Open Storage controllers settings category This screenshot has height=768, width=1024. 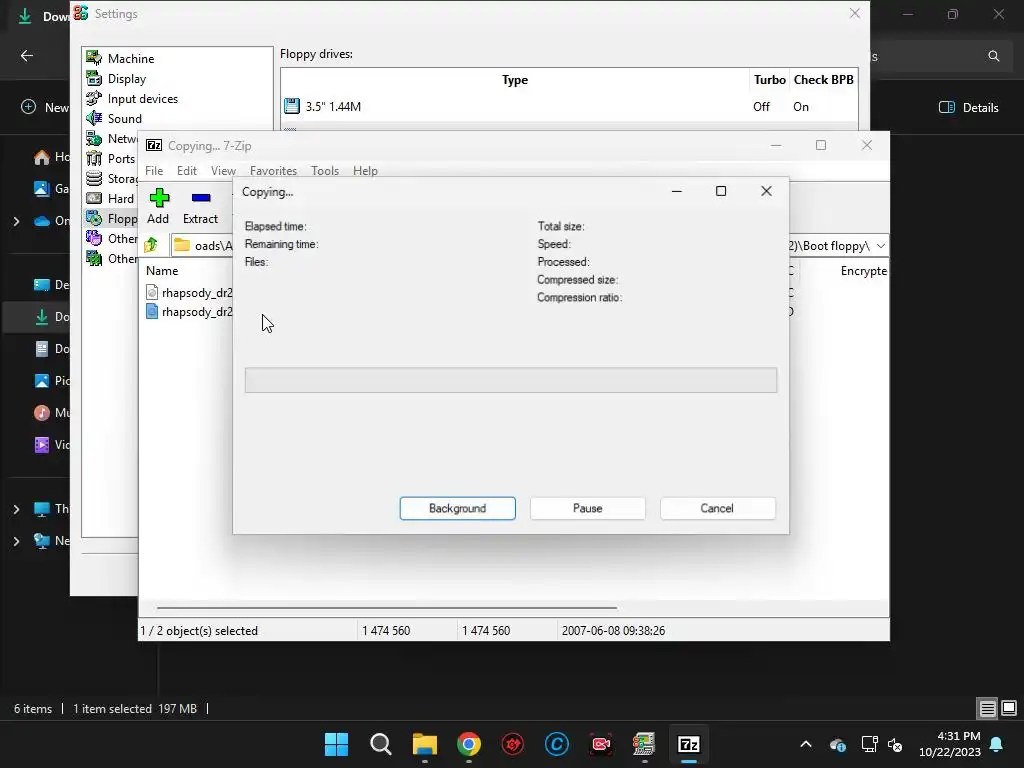[112, 178]
